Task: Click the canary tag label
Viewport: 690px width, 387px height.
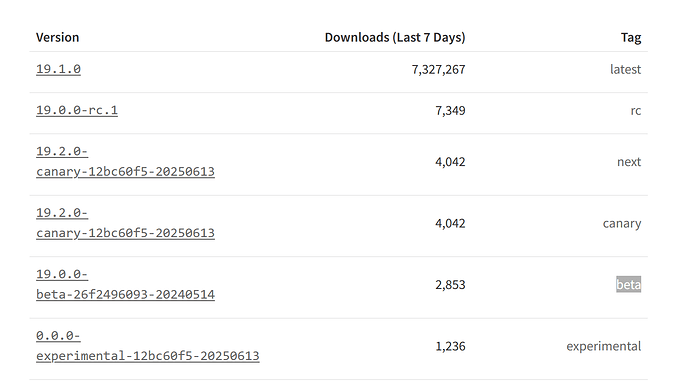Action: click(x=622, y=224)
